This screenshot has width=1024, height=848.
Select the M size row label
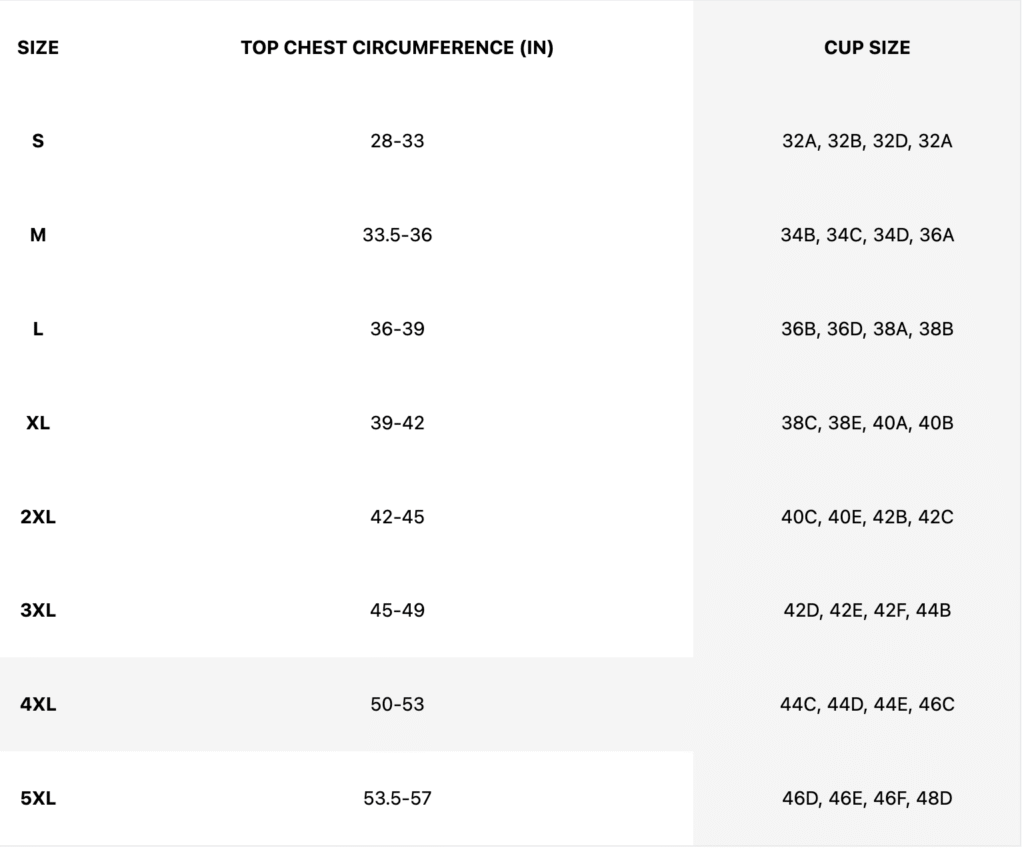pos(38,235)
